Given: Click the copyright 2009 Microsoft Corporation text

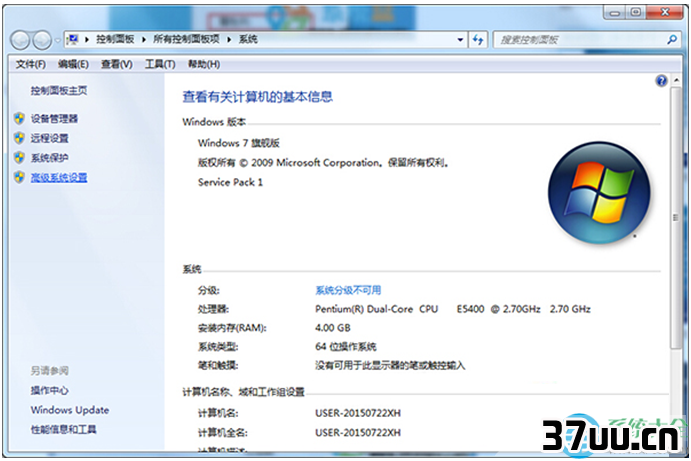Looking at the screenshot, I should click(x=323, y=163).
